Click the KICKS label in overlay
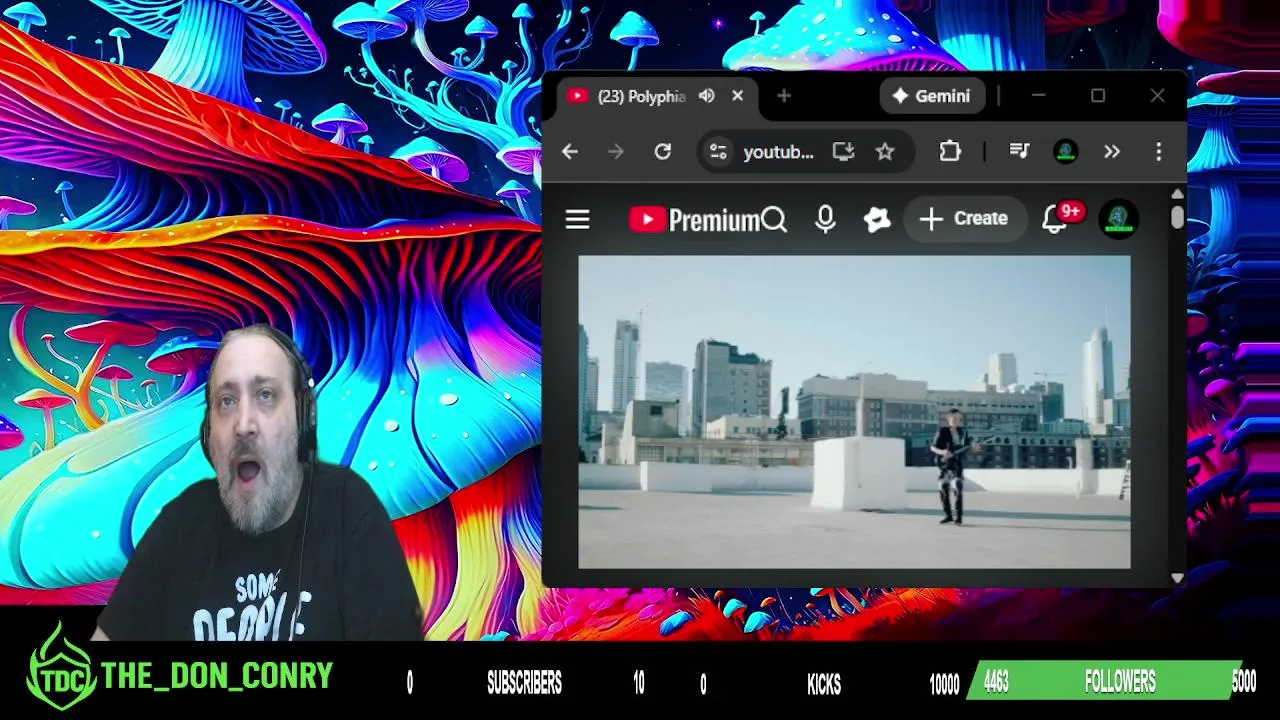 [x=824, y=684]
